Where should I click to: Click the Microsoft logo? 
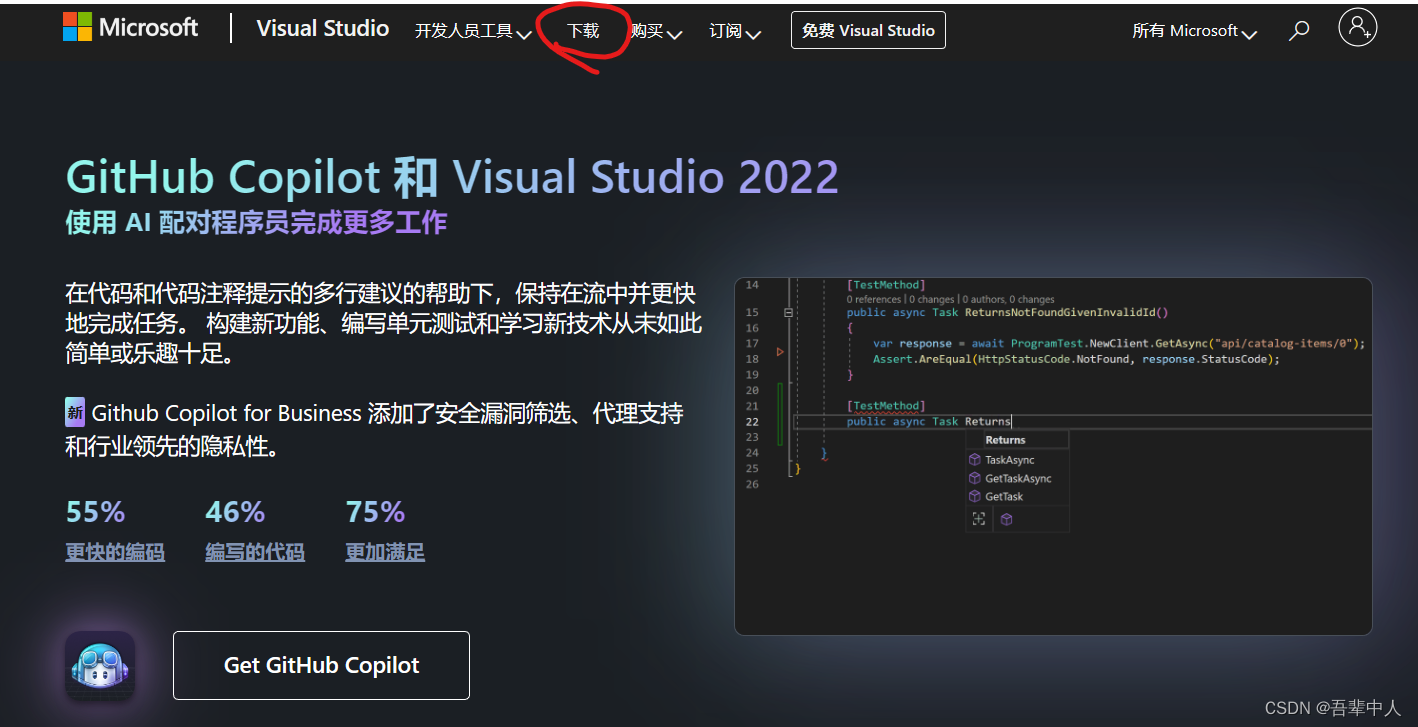point(130,28)
